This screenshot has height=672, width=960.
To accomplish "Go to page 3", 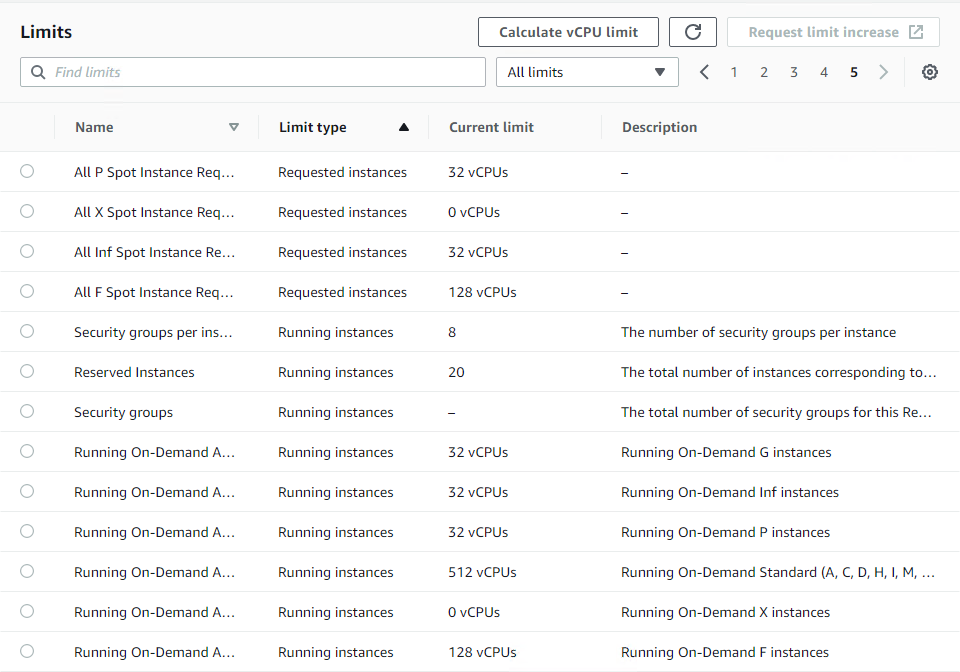I will tap(793, 72).
